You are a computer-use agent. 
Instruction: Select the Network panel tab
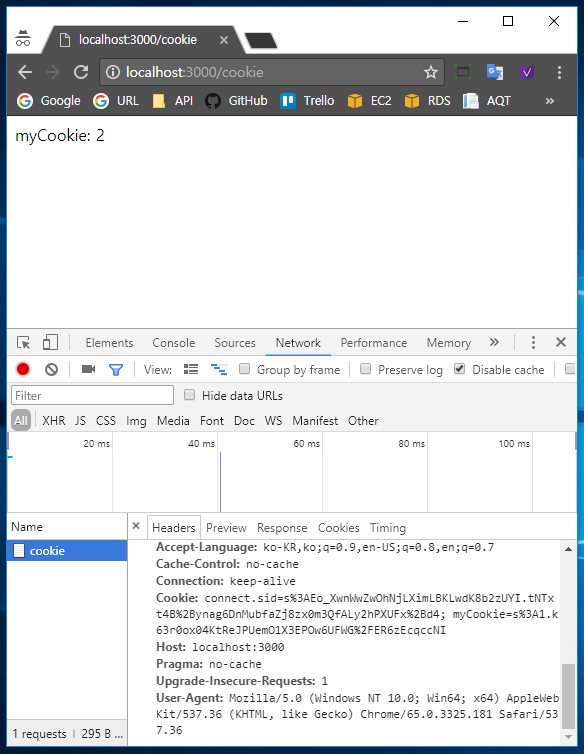pyautogui.click(x=298, y=343)
